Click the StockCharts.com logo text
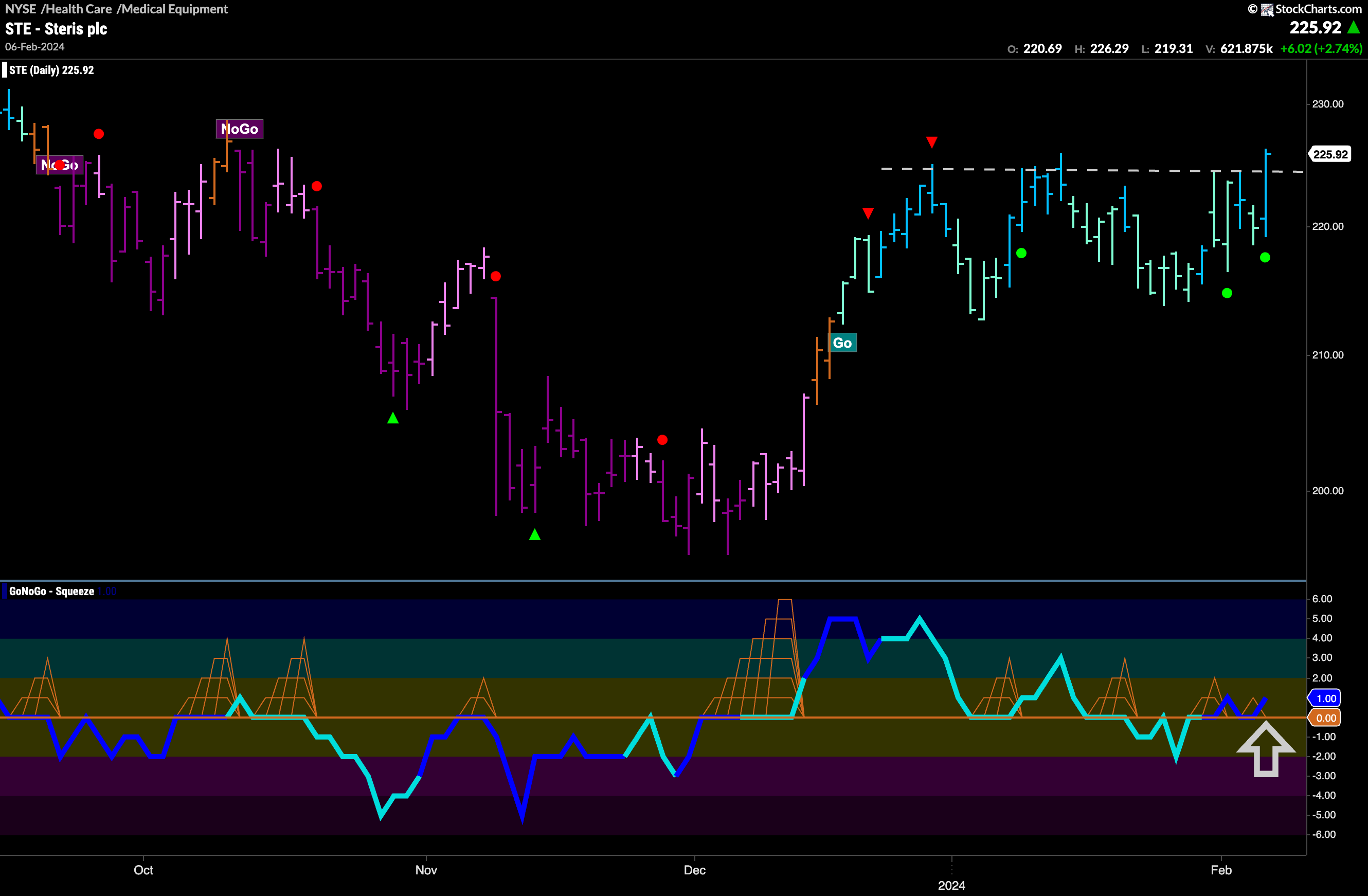Viewport: 1368px width, 896px height. pyautogui.click(x=1319, y=9)
